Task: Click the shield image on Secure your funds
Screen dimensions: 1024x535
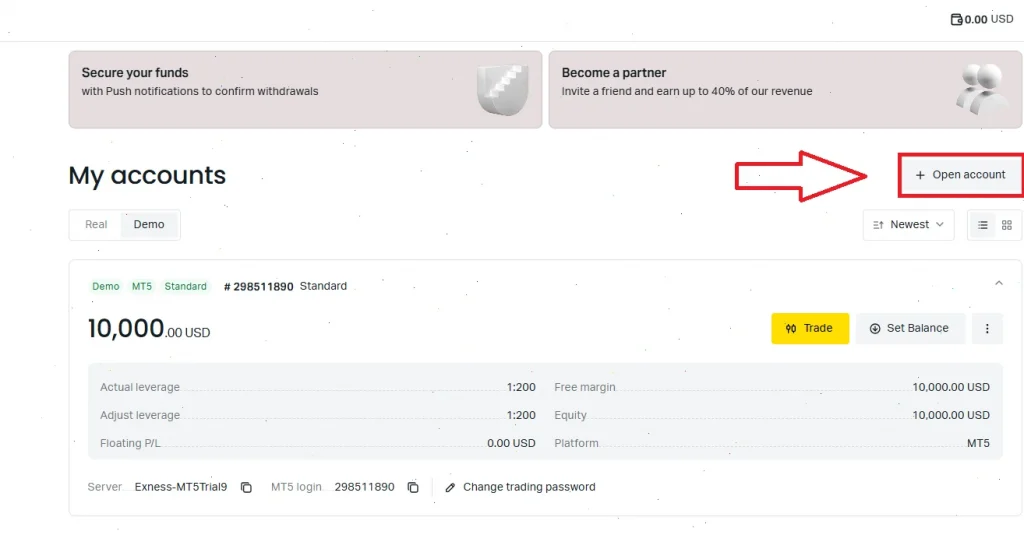Action: tap(502, 89)
